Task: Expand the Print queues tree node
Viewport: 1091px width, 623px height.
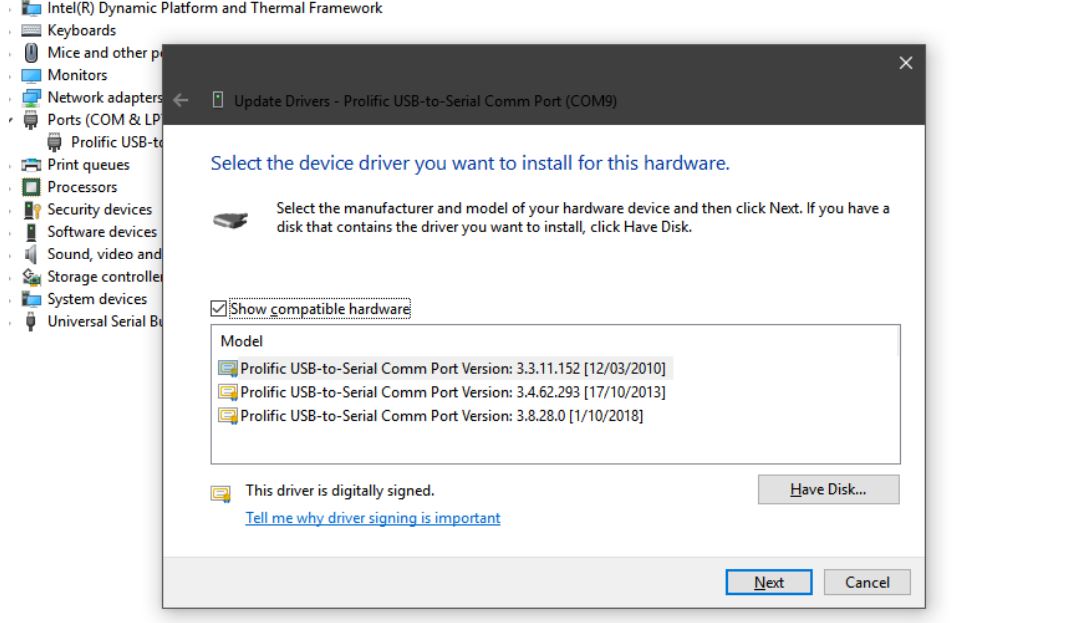Action: pyautogui.click(x=11, y=165)
